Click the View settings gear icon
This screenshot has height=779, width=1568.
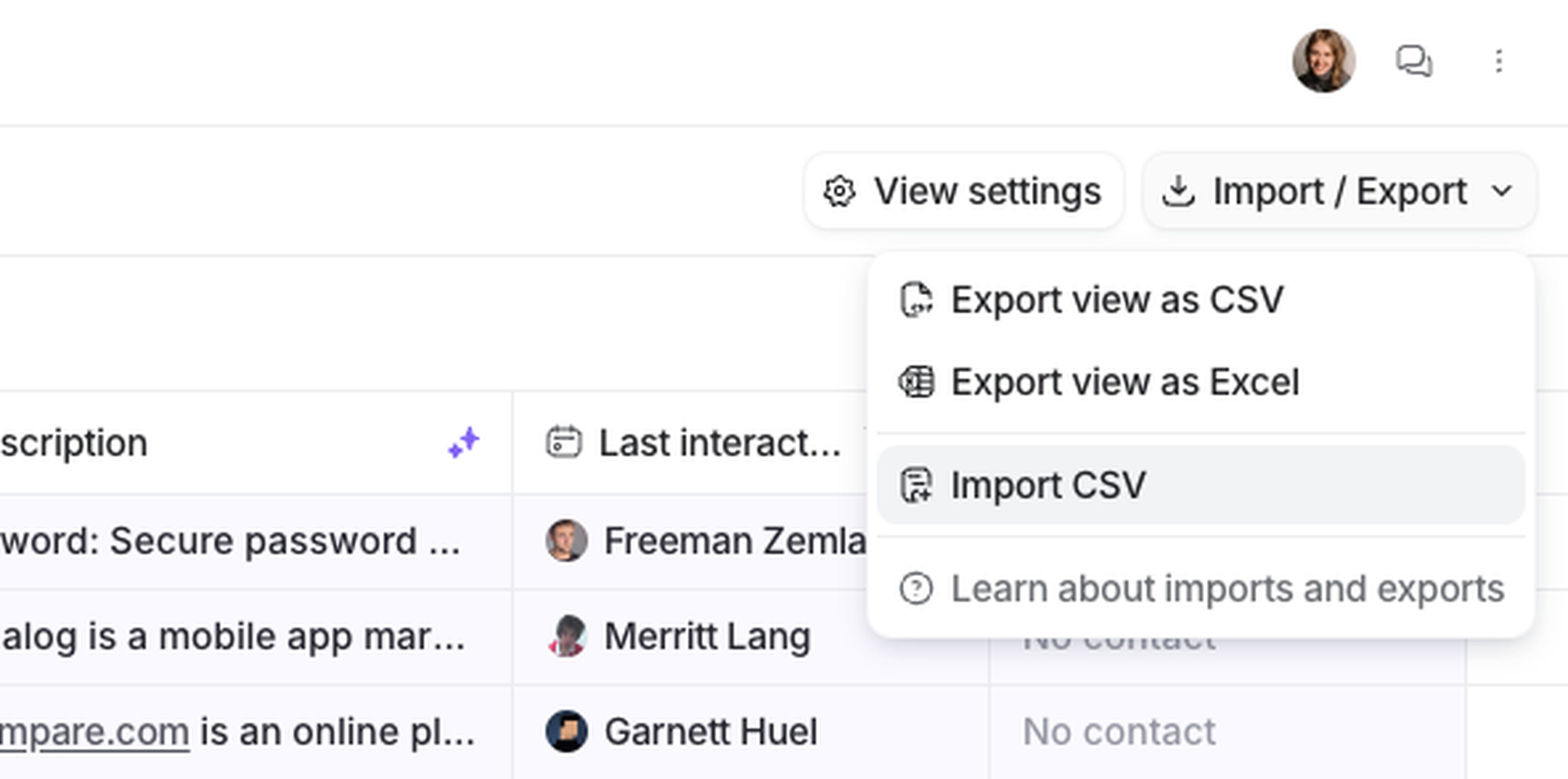(x=840, y=191)
